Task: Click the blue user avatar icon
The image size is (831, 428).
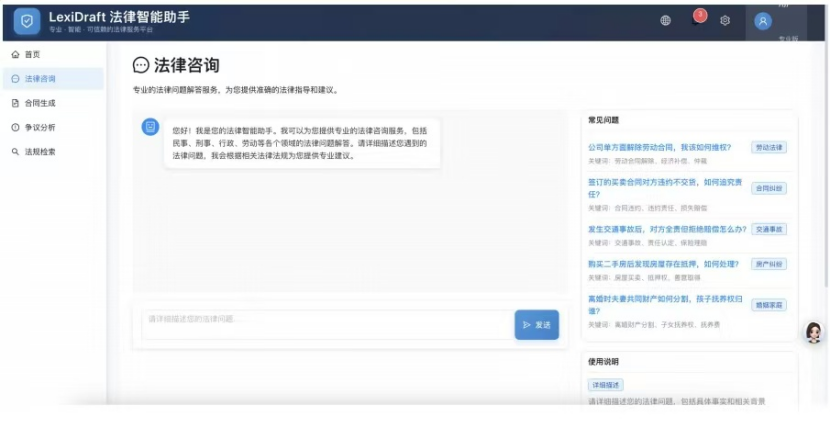Action: point(763,20)
